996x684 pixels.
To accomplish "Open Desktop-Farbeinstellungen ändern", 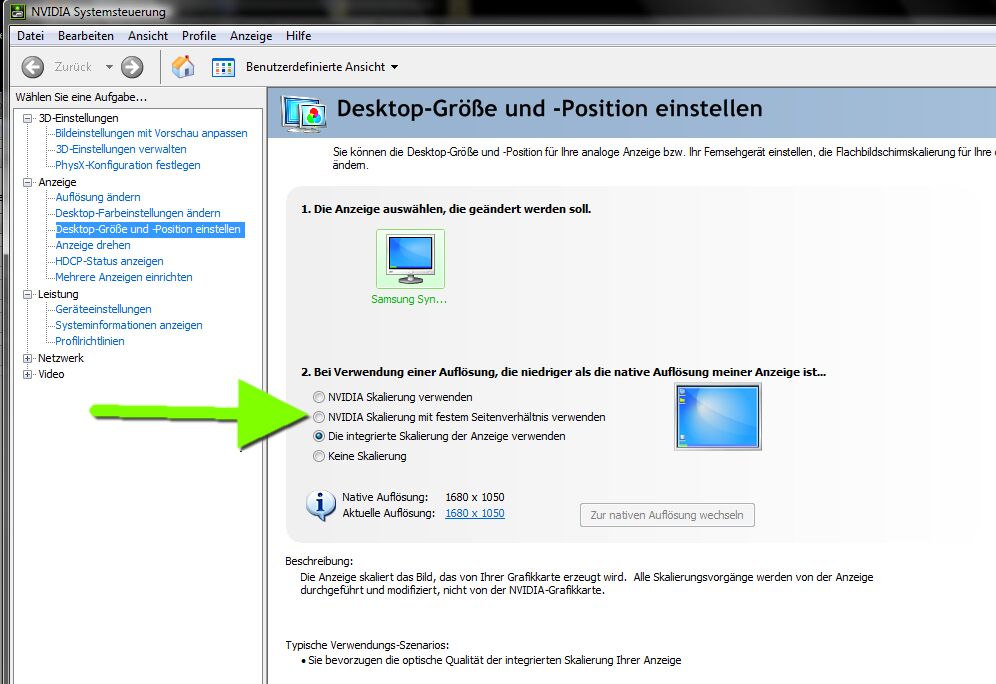I will click(x=138, y=213).
